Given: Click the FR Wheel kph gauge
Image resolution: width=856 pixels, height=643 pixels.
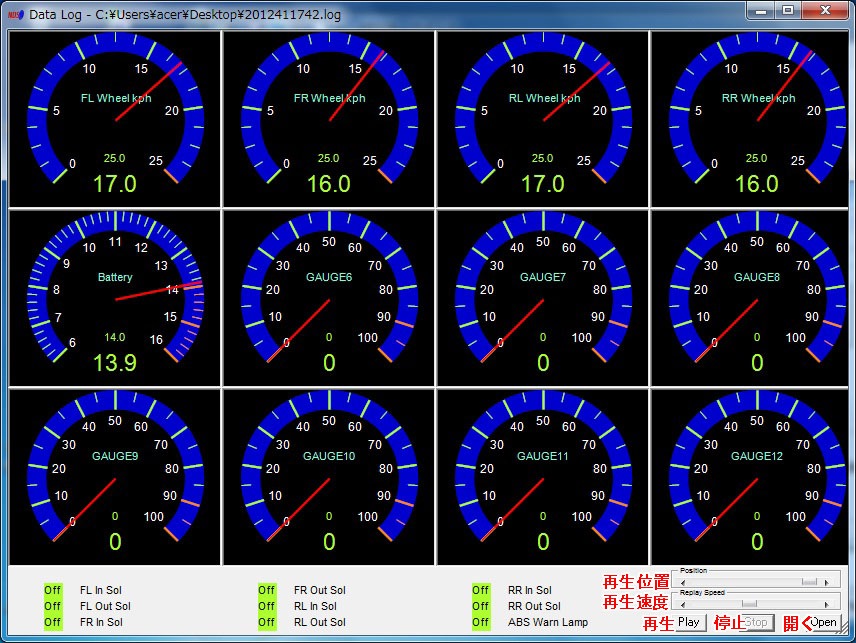Looking at the screenshot, I should click(x=329, y=115).
